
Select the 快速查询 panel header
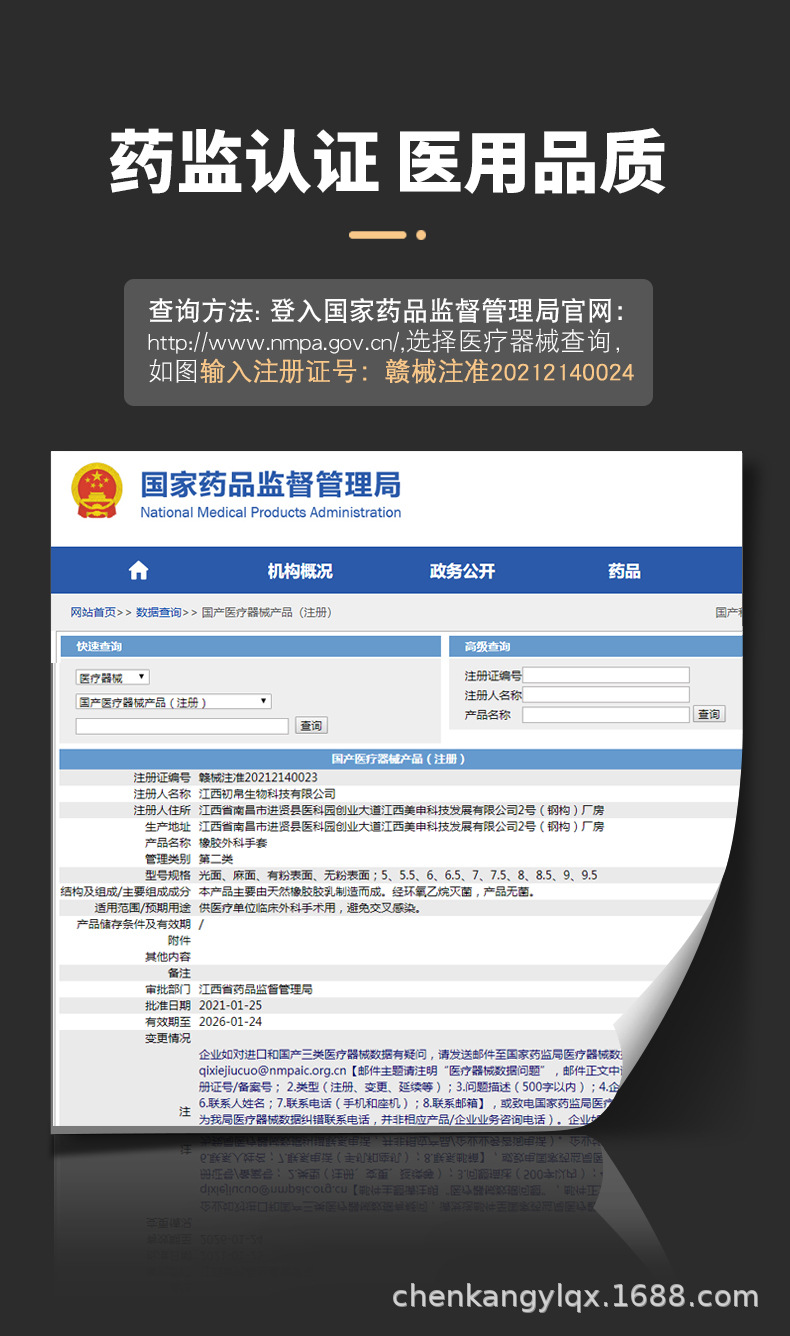tap(250, 647)
